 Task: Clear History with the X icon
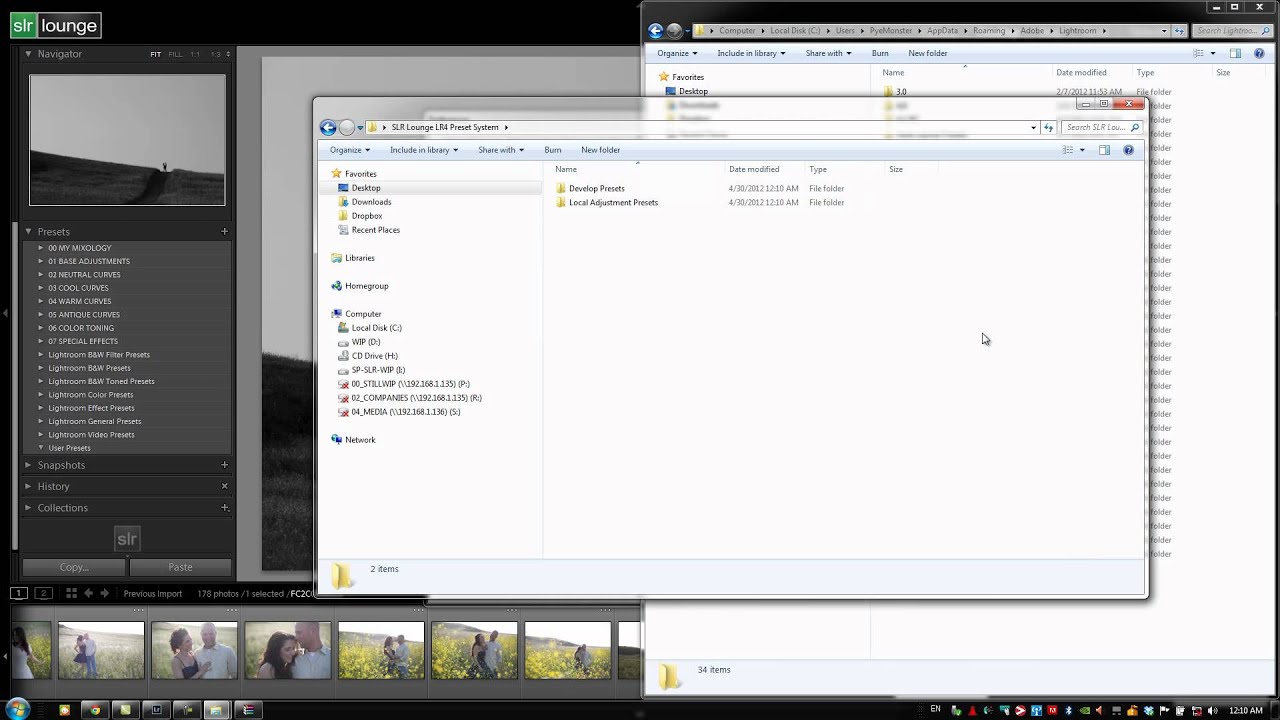coord(224,486)
